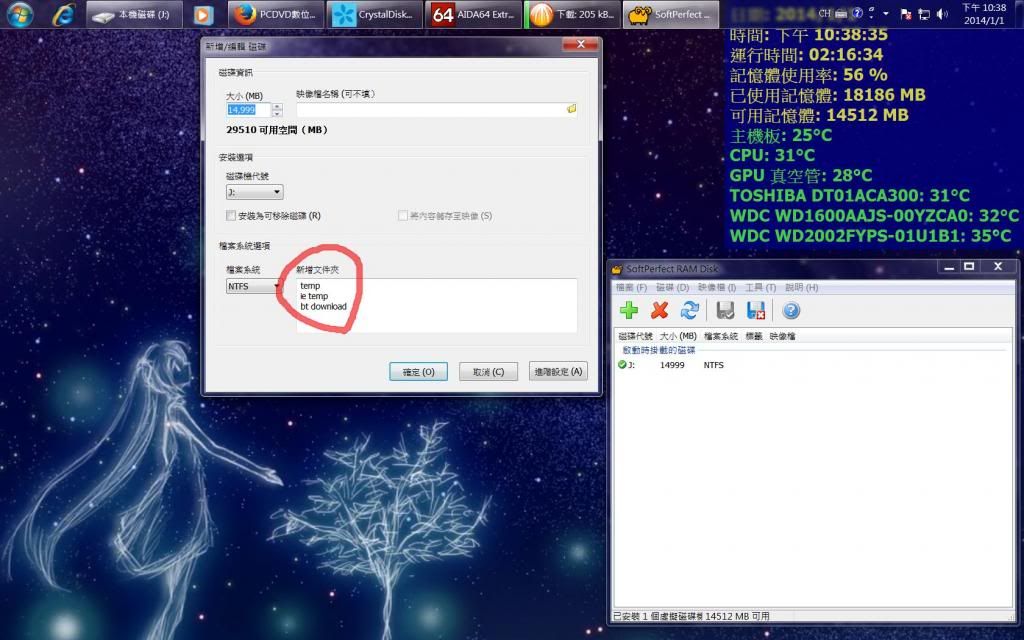Enable the 安裝為可移除磁碟 (R) checkbox

231,216
